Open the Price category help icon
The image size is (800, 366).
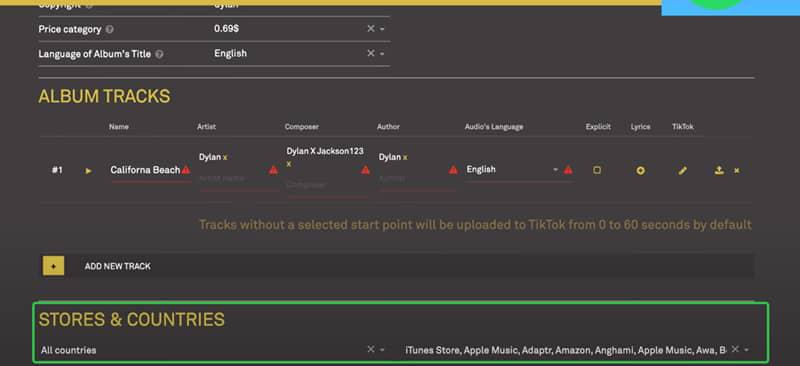click(110, 30)
